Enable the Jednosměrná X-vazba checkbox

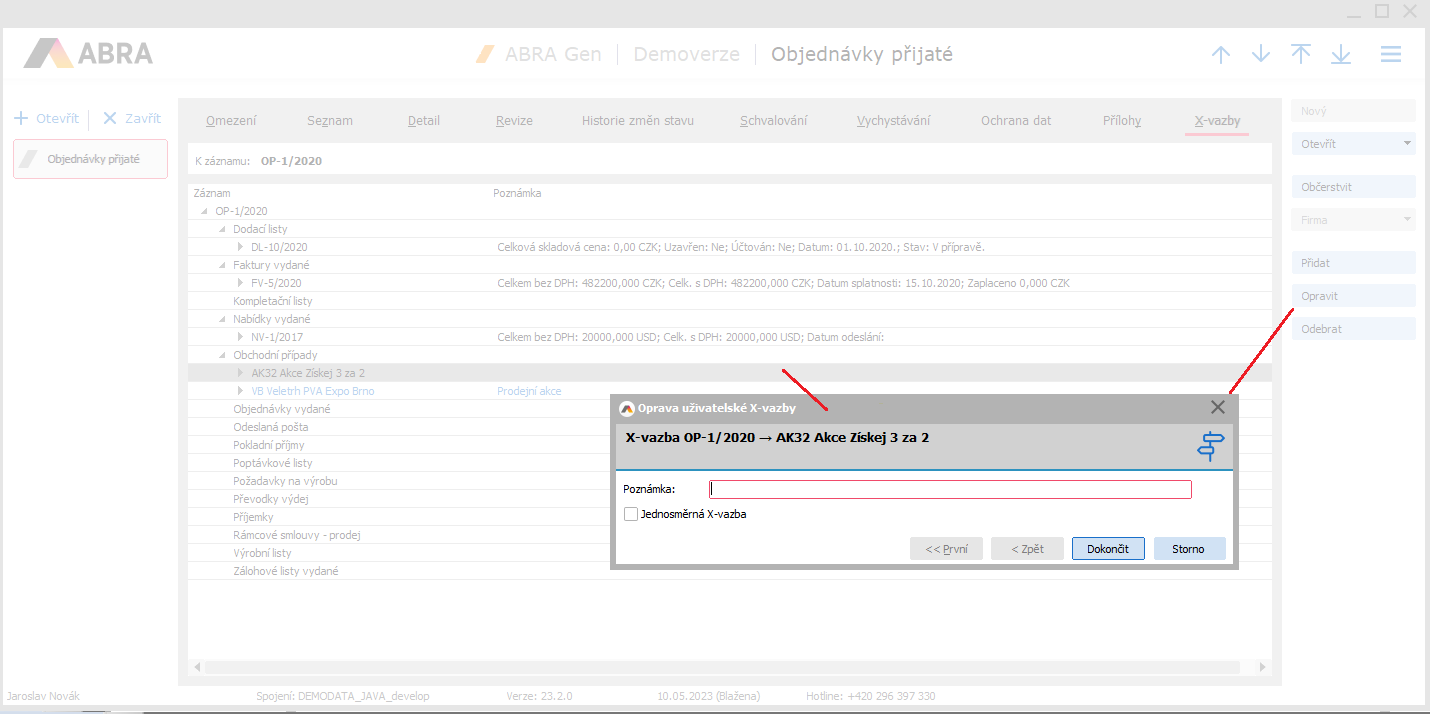(x=631, y=514)
